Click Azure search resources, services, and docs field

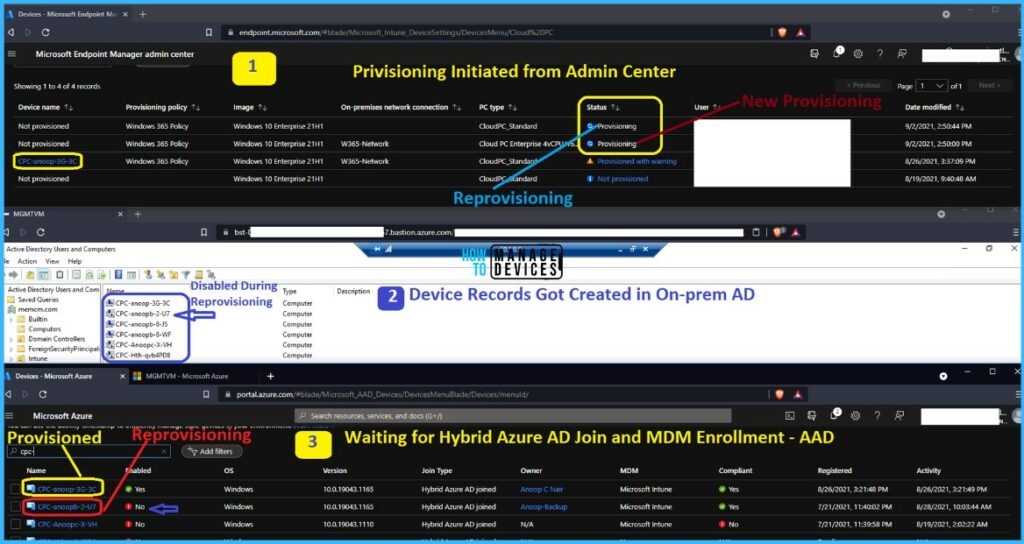pos(513,415)
